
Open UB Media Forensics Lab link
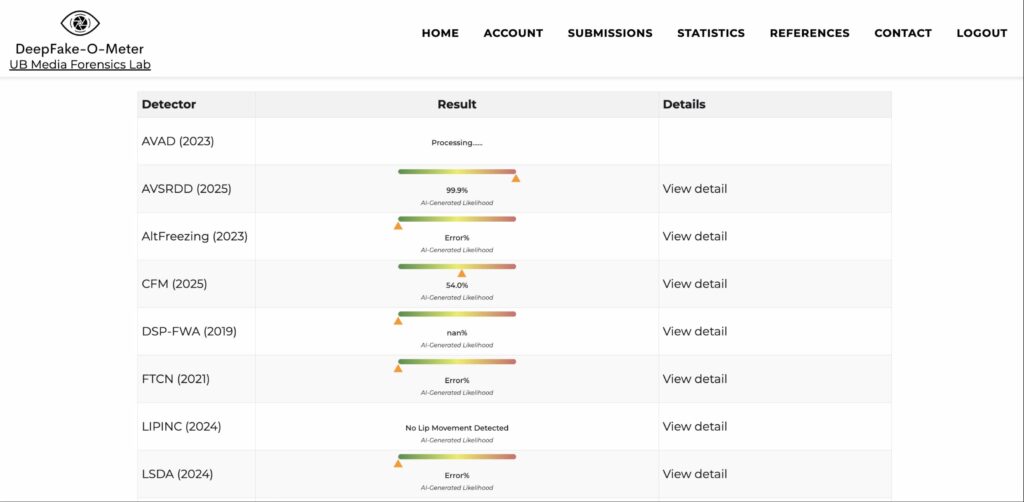(x=80, y=65)
